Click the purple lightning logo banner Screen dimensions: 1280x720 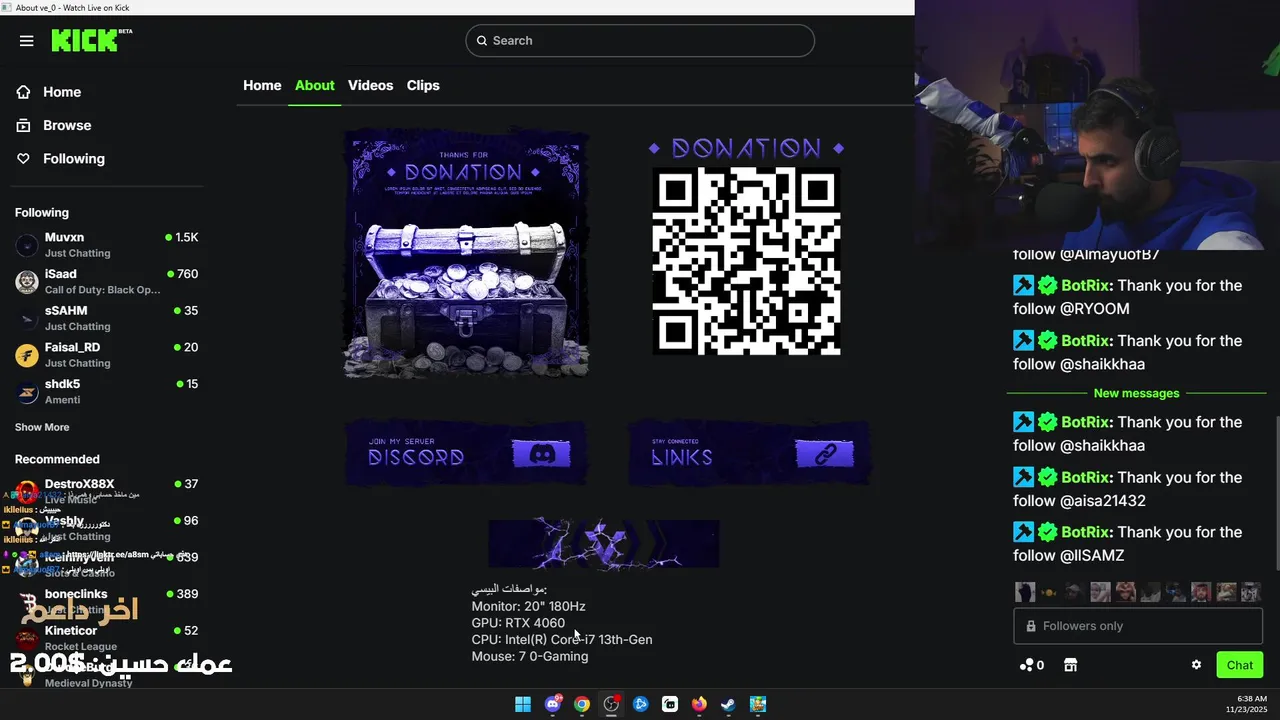(x=603, y=544)
